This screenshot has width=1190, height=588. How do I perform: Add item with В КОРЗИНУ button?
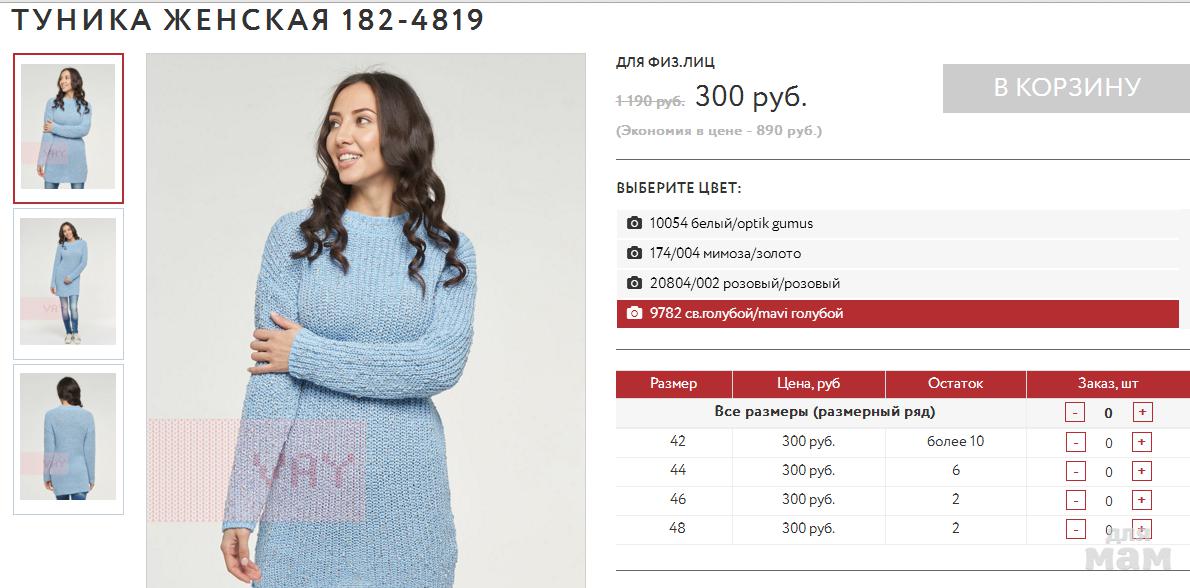tap(1066, 88)
